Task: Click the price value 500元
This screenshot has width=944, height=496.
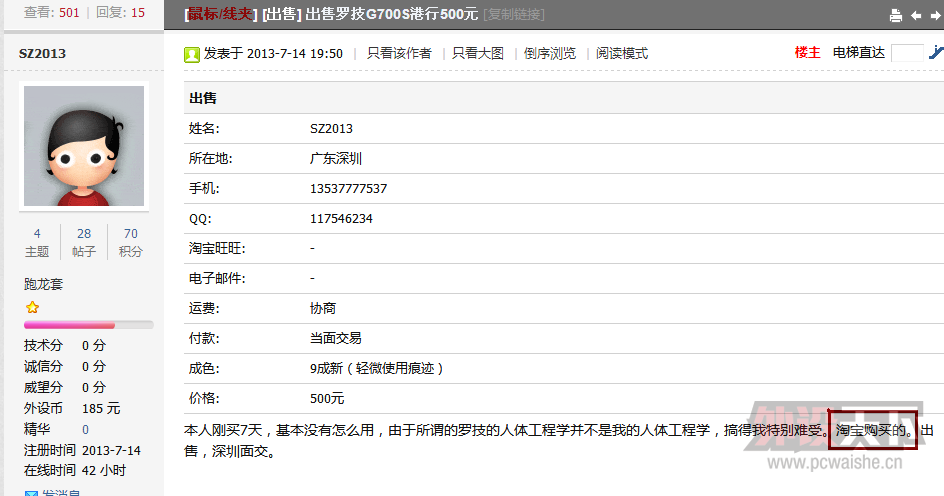Action: pos(327,398)
